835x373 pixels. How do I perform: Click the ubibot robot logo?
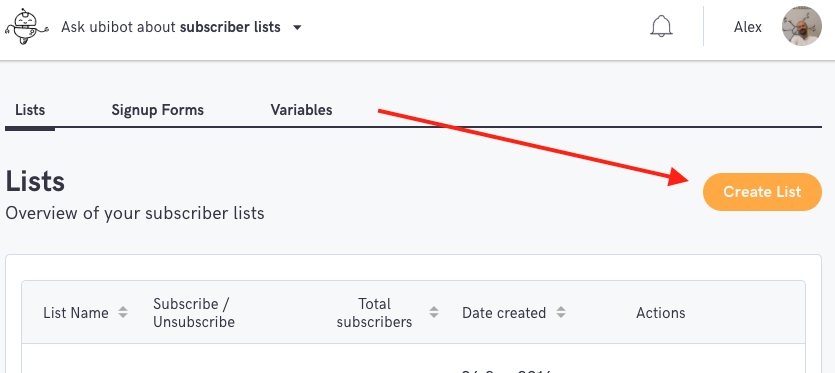tap(27, 27)
